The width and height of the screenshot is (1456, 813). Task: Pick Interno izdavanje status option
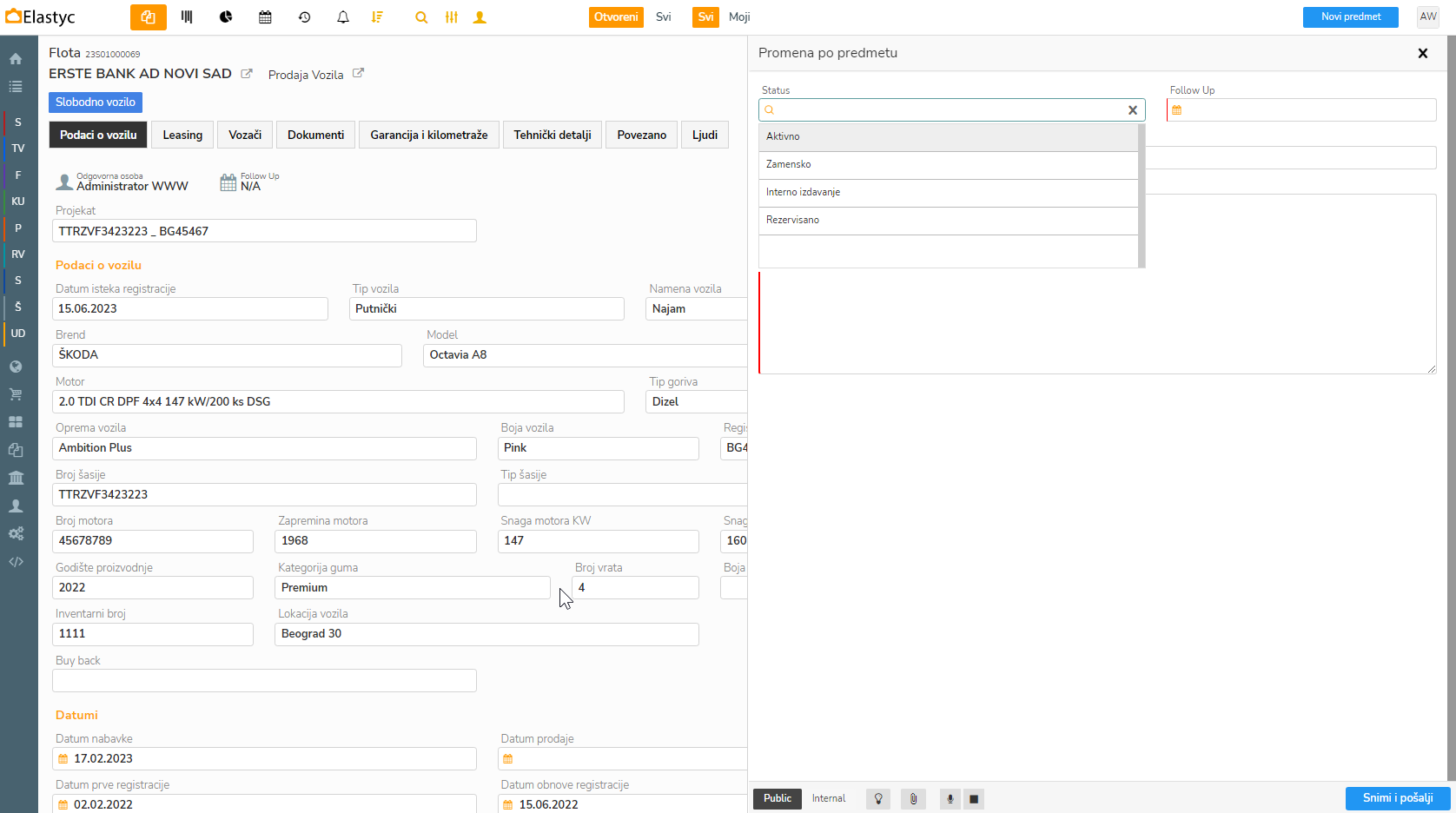click(x=947, y=192)
